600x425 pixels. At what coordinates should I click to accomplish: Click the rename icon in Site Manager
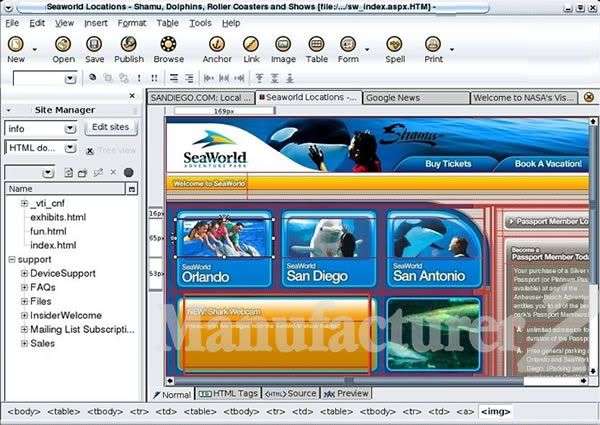(98, 173)
